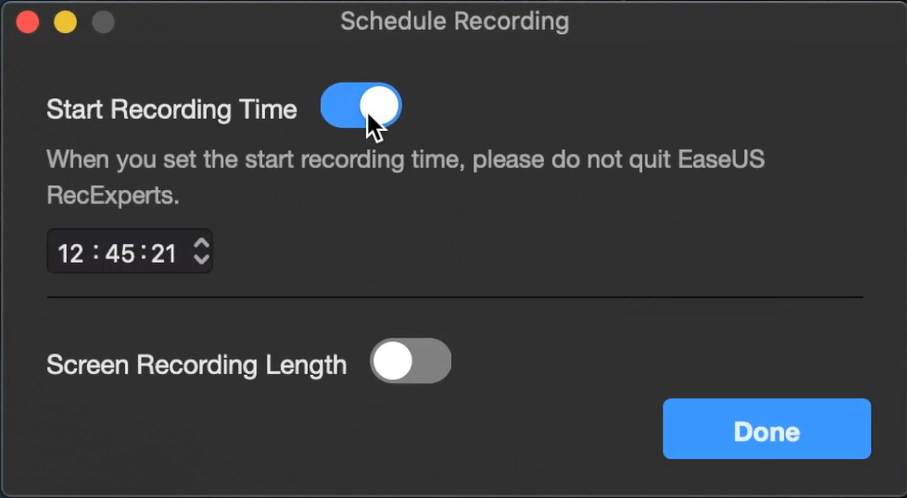Click the EaseUS RecExperts warning text
The image size is (907, 498).
click(405, 177)
